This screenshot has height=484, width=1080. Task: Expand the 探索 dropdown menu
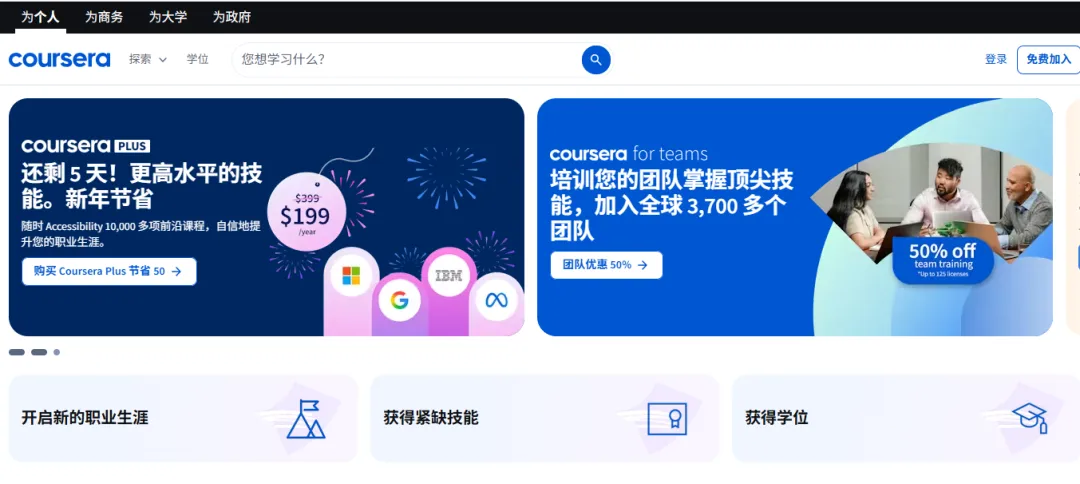(x=148, y=60)
